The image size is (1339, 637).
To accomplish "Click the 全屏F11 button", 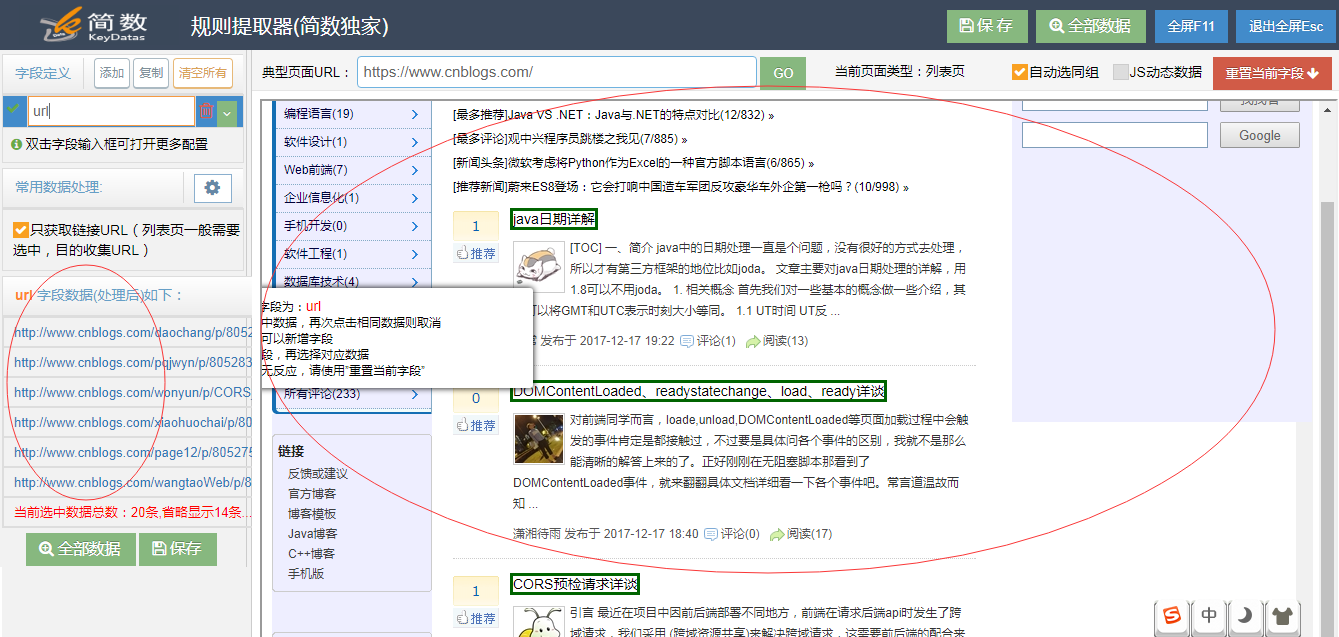I will tap(1191, 26).
